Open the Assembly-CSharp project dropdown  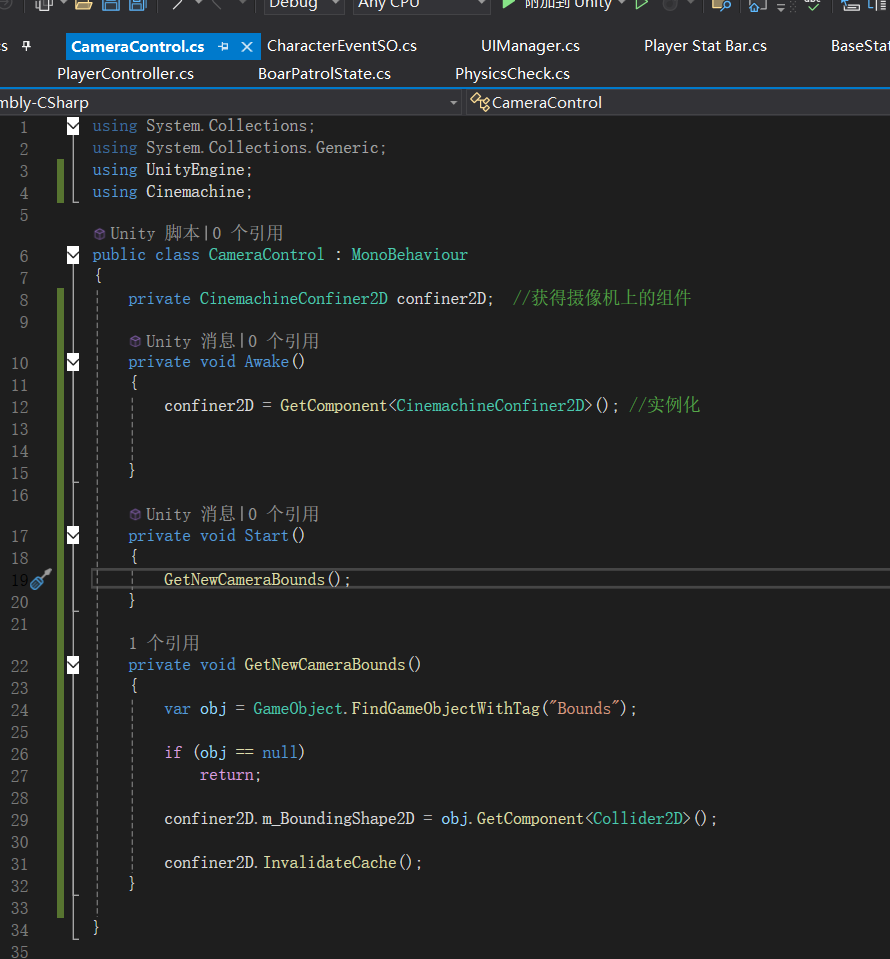pyautogui.click(x=454, y=103)
